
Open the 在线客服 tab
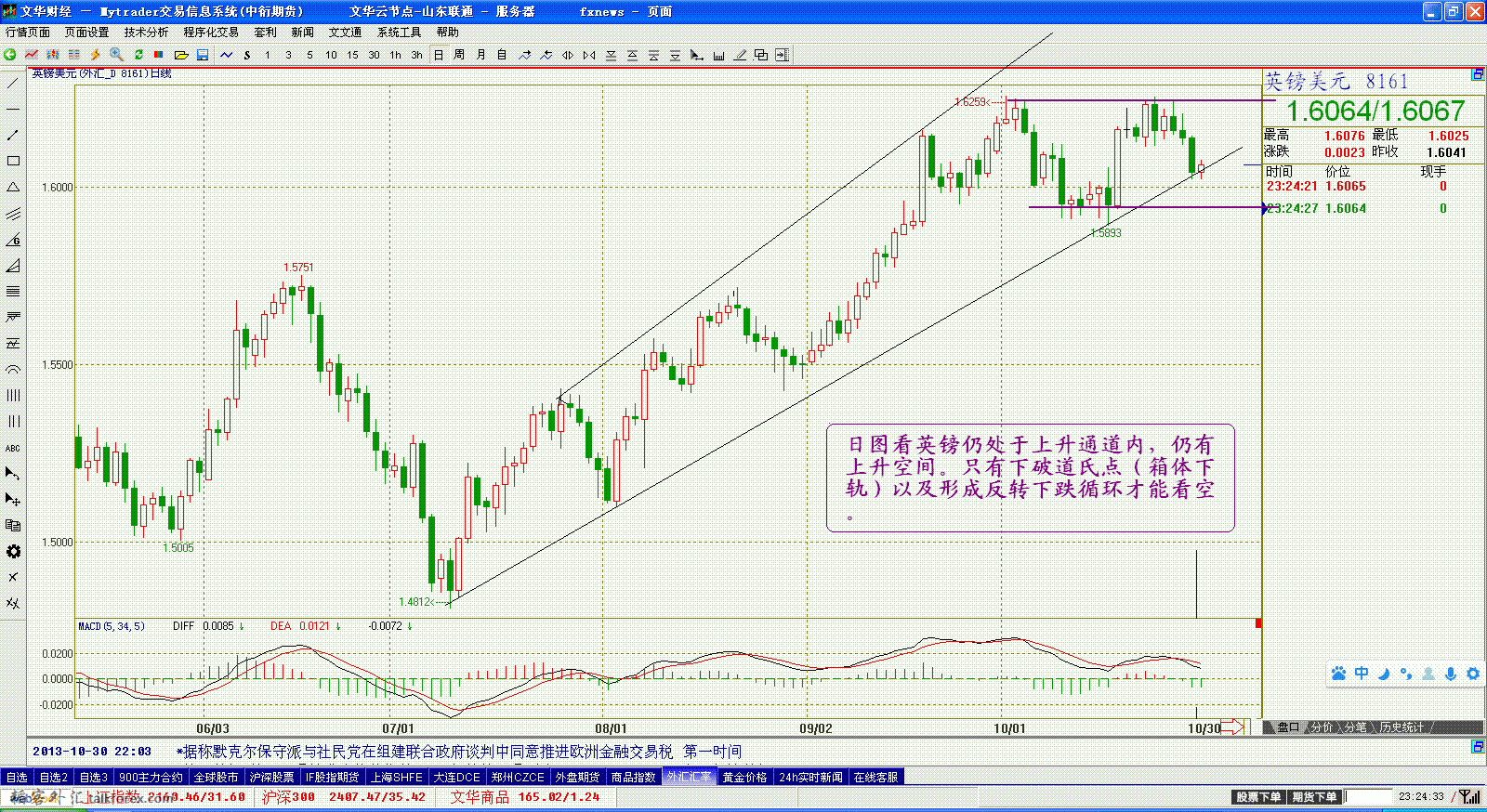pyautogui.click(x=876, y=777)
